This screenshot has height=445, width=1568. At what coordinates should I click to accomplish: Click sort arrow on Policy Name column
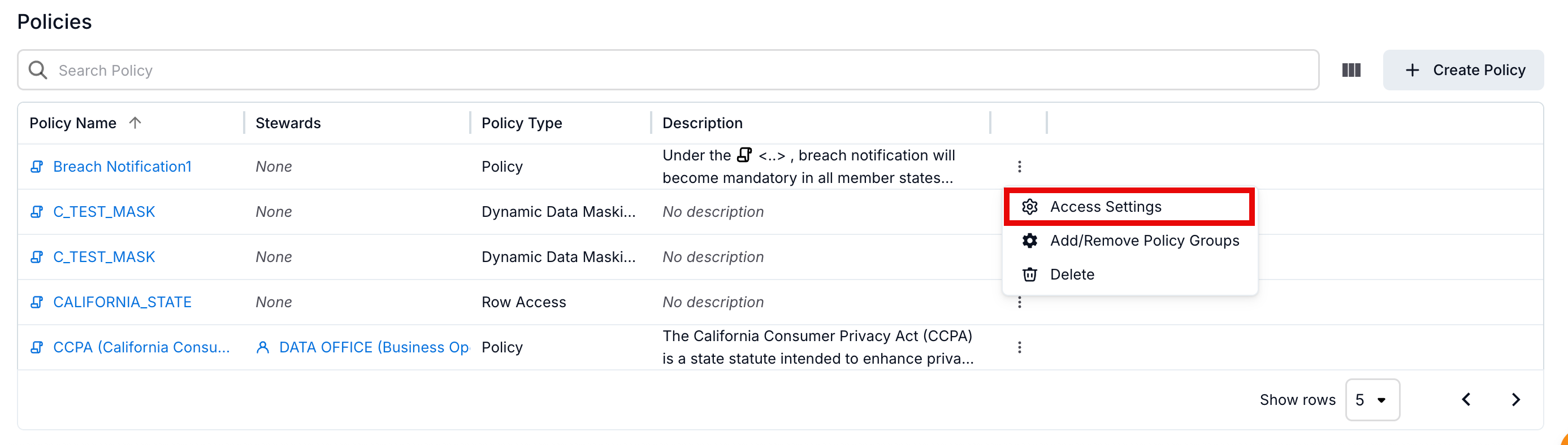point(135,123)
